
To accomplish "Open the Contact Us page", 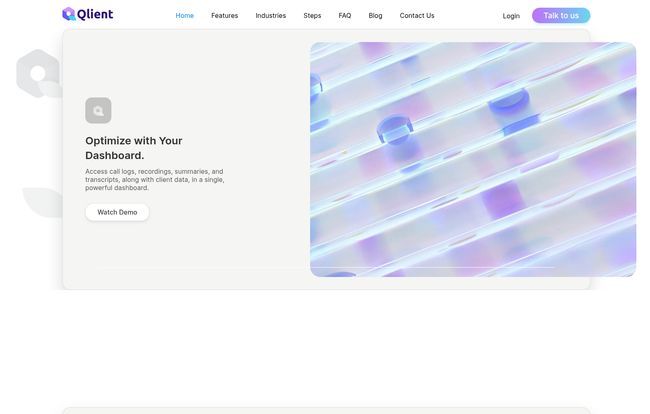I will (417, 16).
